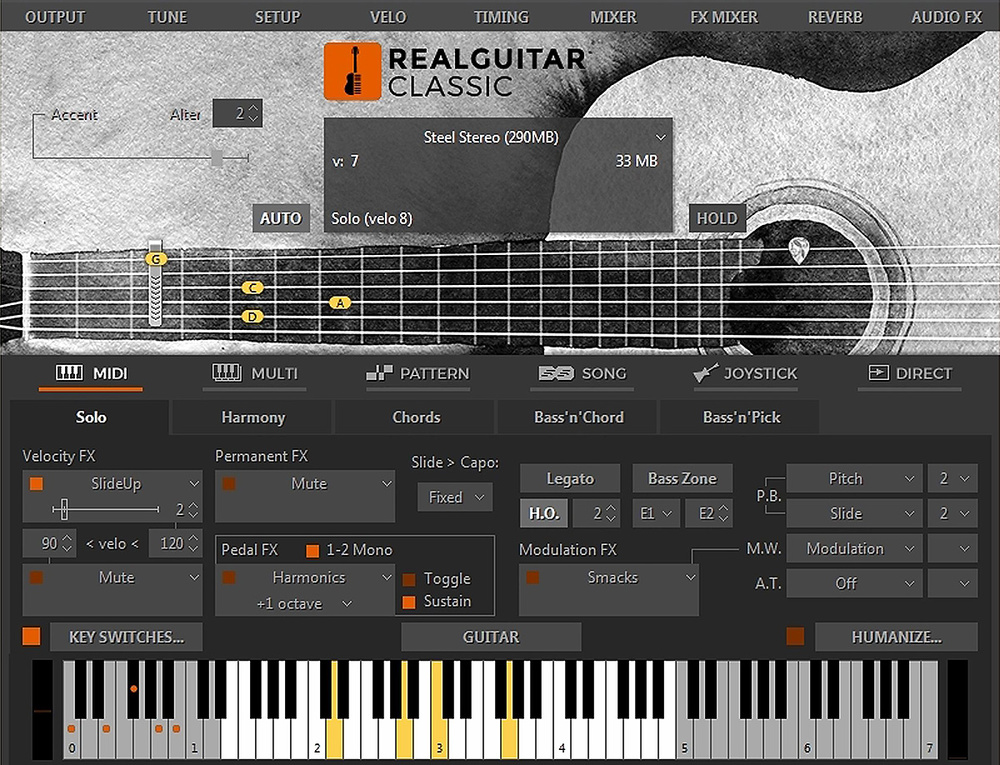Click the SONG mode icon
Viewport: 1000px width, 765px height.
click(556, 374)
